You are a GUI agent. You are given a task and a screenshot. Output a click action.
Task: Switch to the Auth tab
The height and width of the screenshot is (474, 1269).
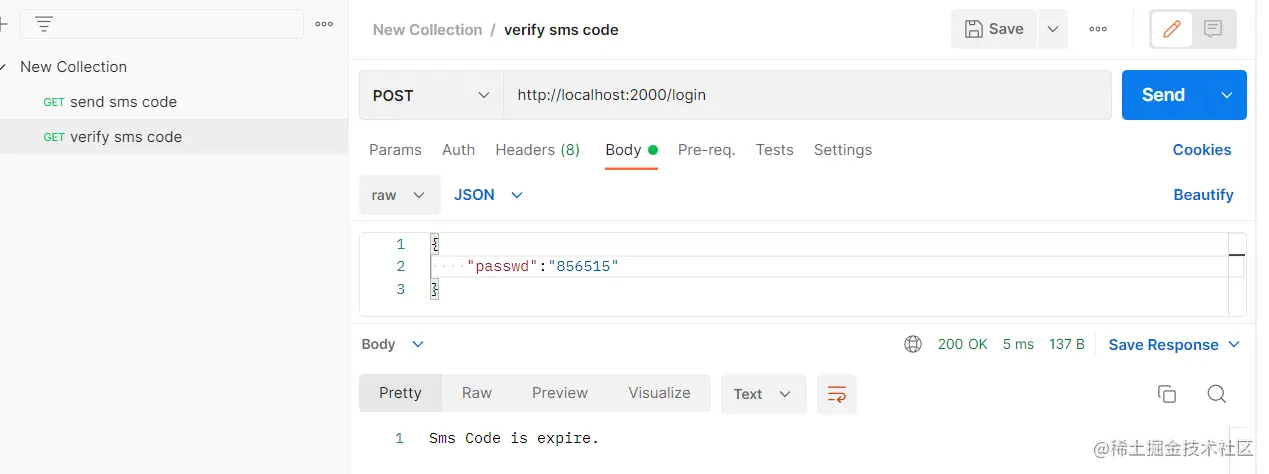point(458,150)
